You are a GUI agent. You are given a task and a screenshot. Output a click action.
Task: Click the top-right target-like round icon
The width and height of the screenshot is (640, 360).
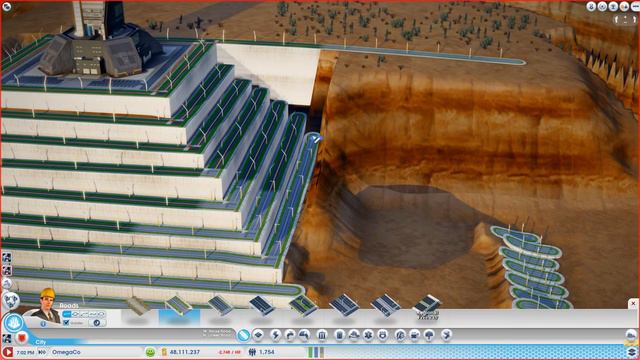pos(602,6)
